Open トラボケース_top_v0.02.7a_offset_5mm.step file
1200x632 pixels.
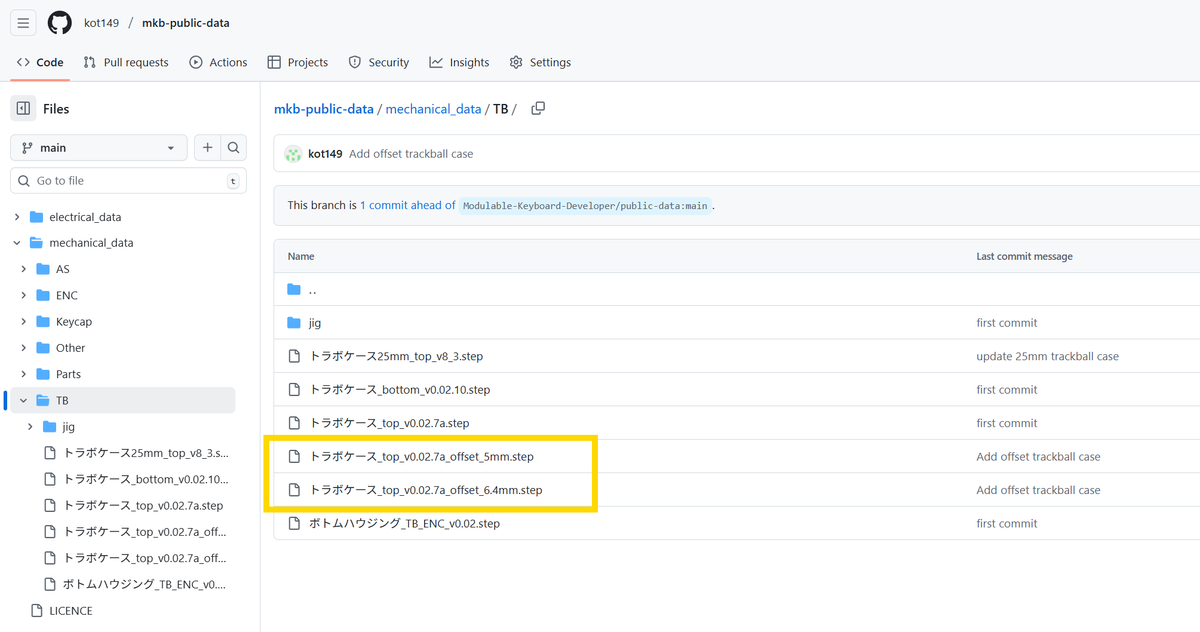click(x=421, y=457)
